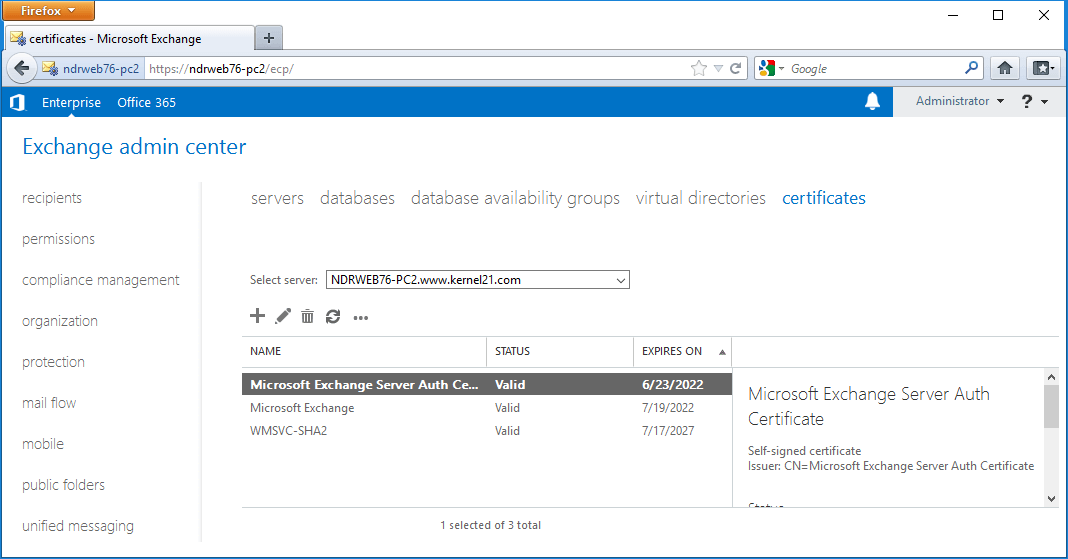Open virtual directories tab
This screenshot has height=559, width=1068.
[x=701, y=198]
